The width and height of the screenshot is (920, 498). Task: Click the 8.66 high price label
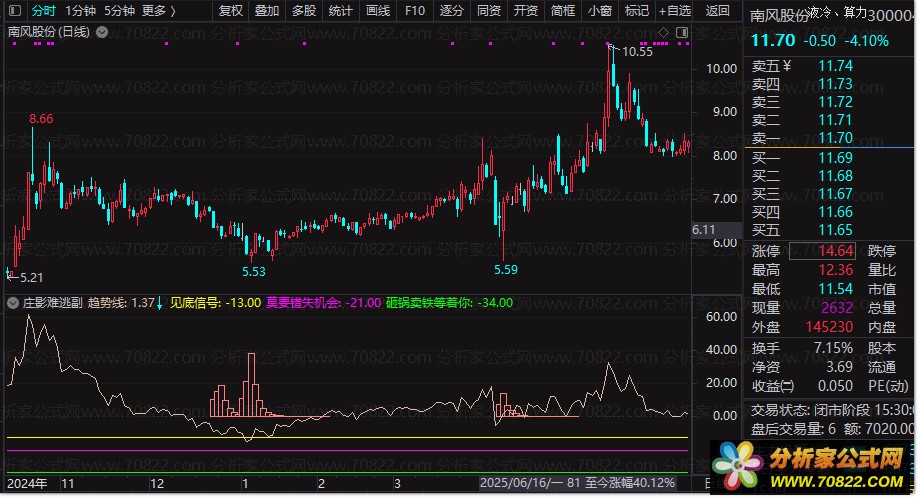41,119
